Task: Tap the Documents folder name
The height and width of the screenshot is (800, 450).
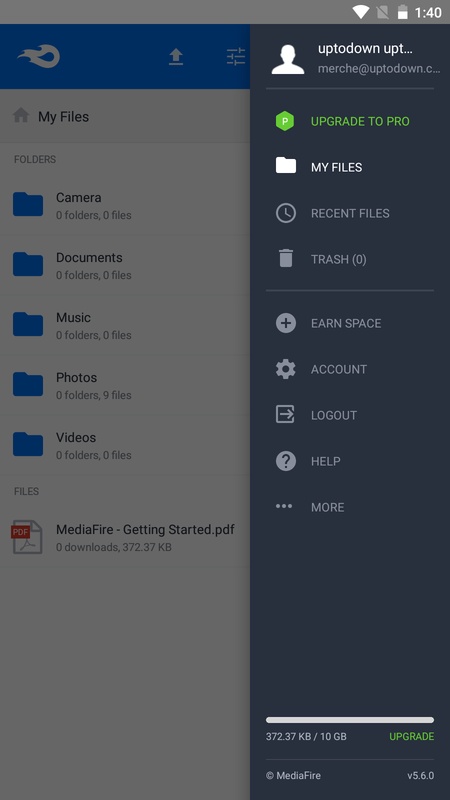Action: pos(89,258)
